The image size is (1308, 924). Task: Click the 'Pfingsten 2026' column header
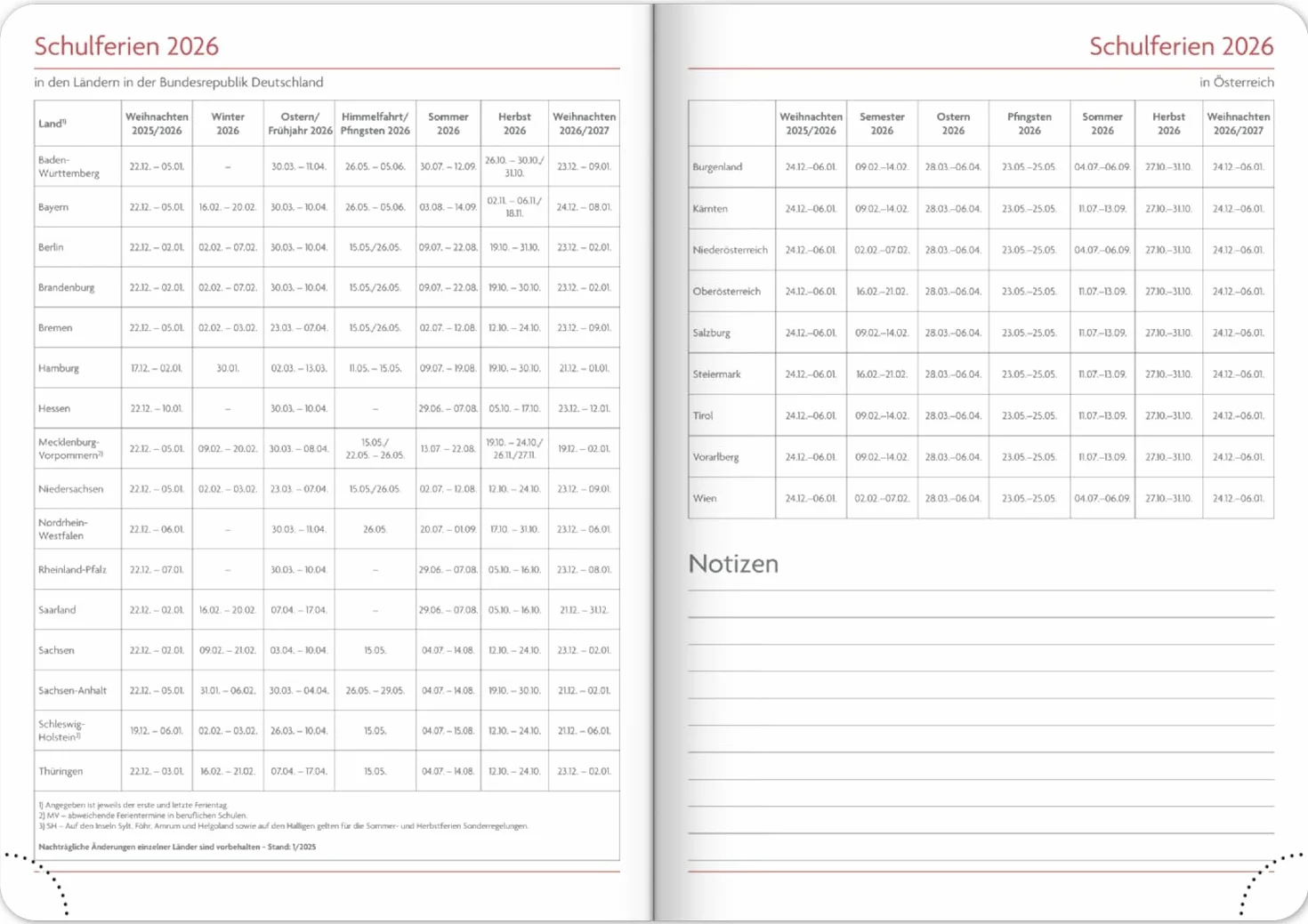click(1029, 124)
